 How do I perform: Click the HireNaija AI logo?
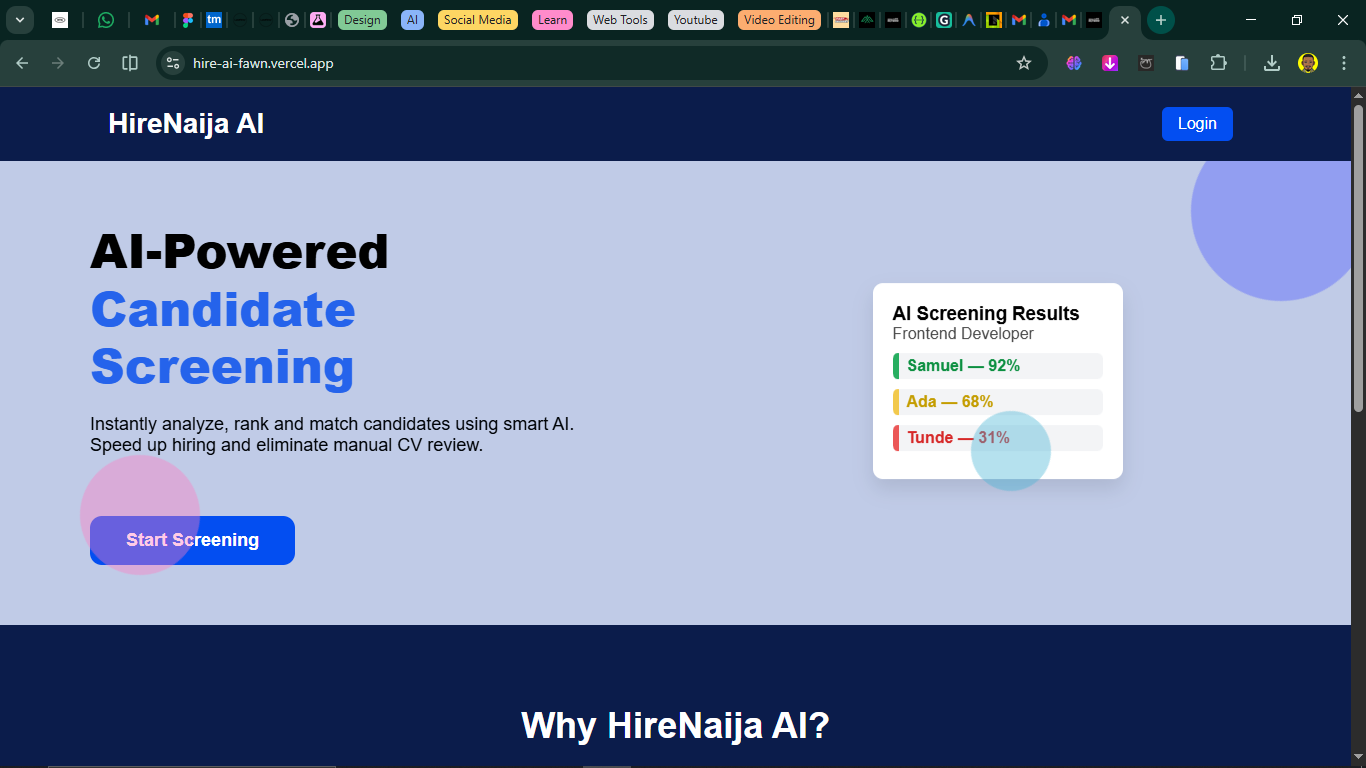186,124
